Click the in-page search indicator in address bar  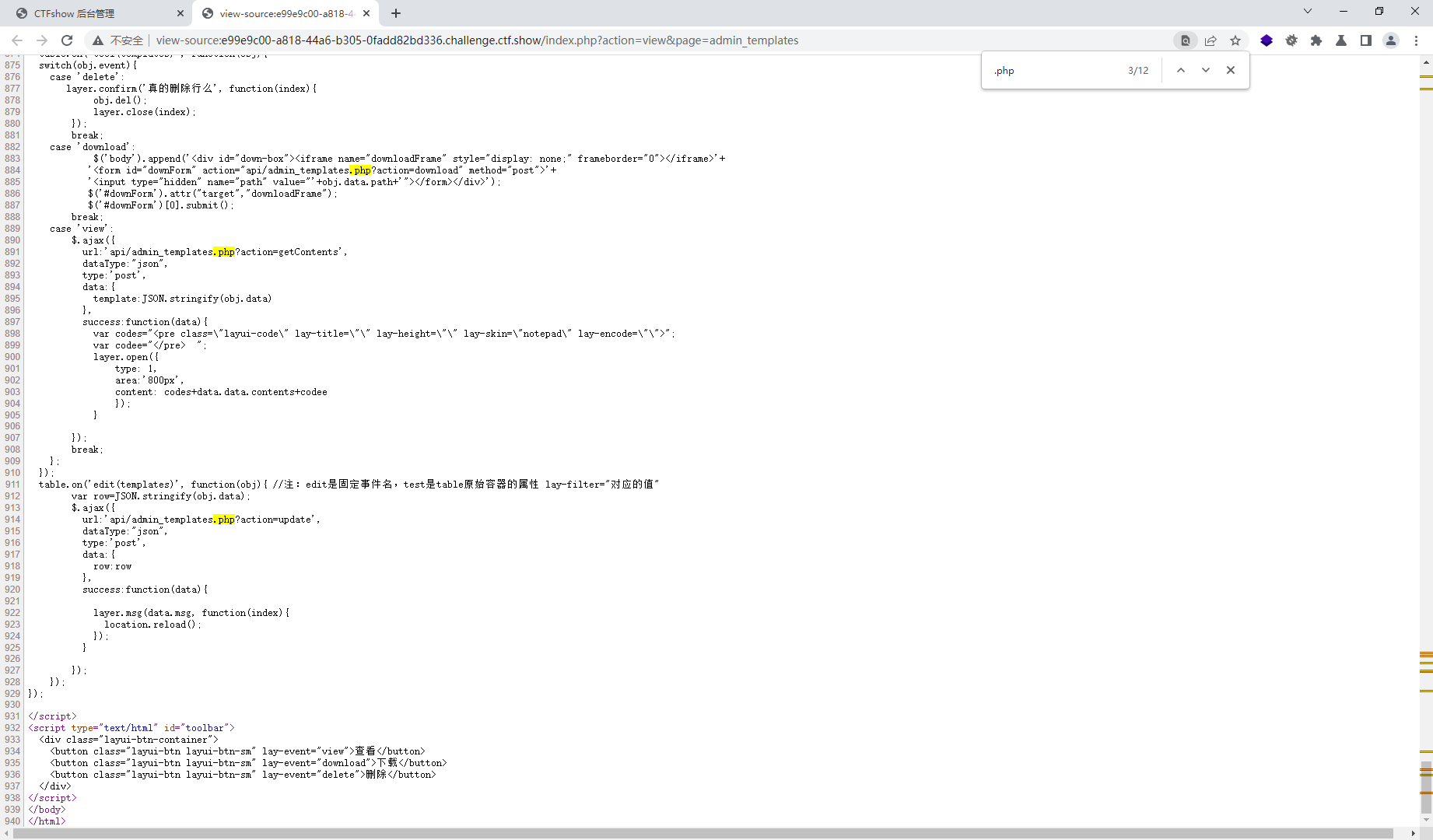(1186, 40)
